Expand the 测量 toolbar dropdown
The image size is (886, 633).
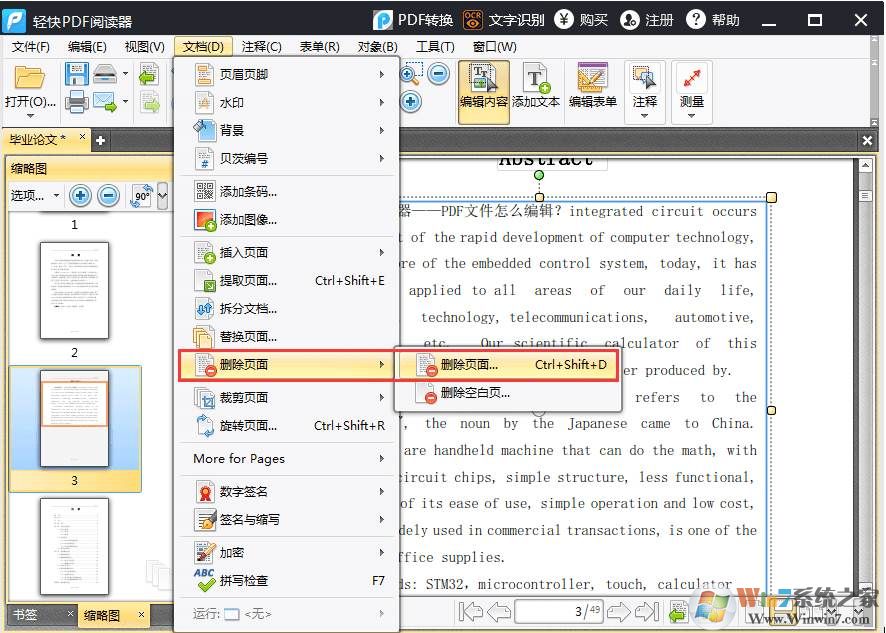click(x=692, y=117)
